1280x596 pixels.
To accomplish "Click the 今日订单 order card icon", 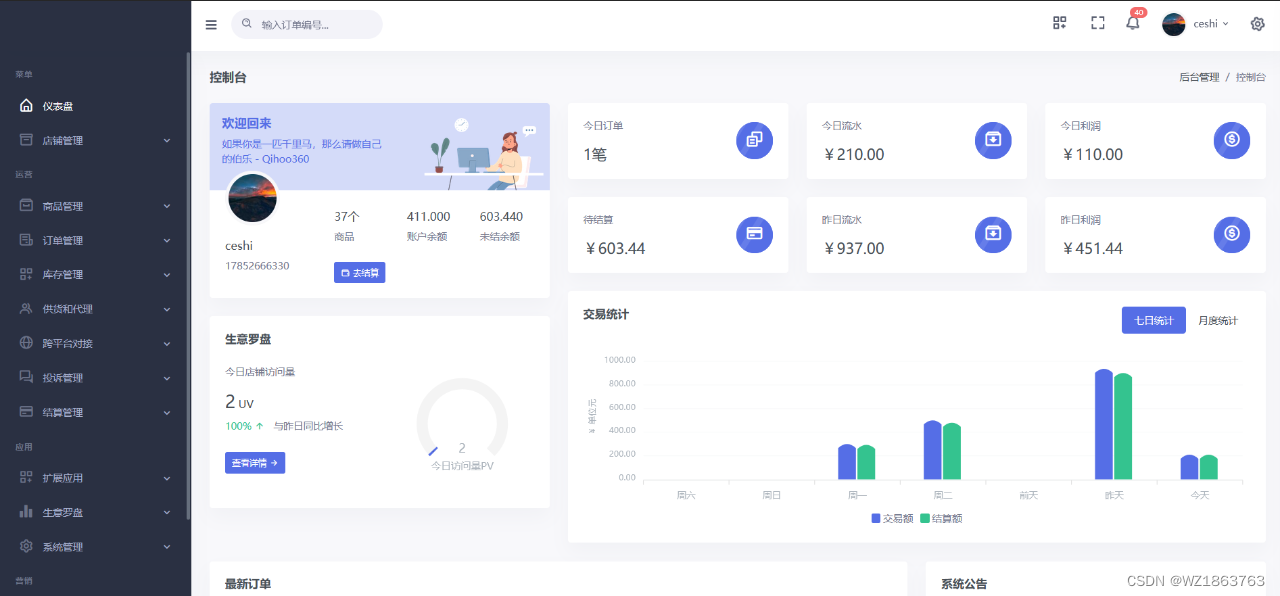I will pyautogui.click(x=754, y=140).
